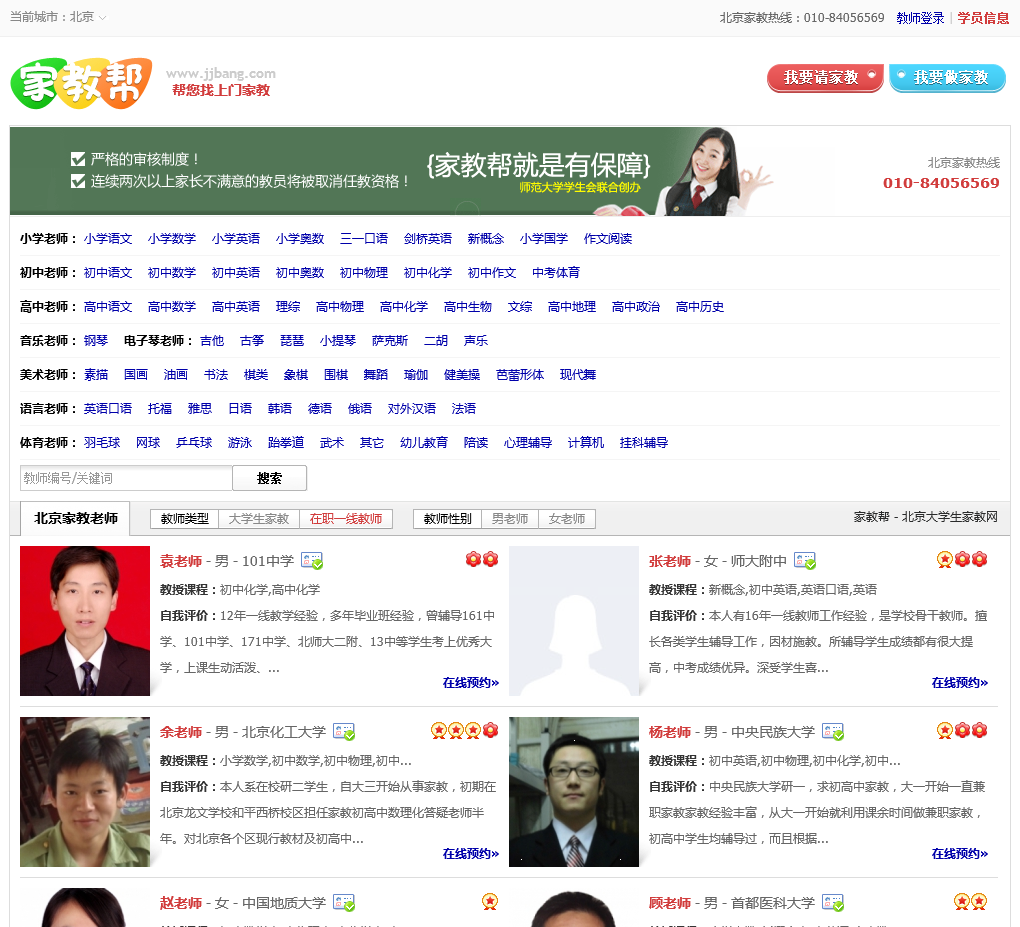Select 羽毛球 sports link
Screen dimensions: 1020x927
pos(102,442)
